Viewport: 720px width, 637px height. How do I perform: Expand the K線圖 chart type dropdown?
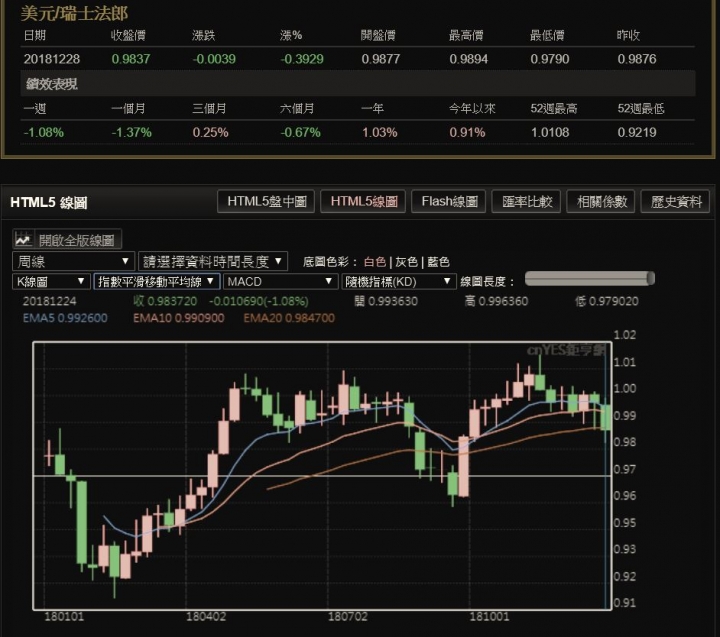point(51,281)
